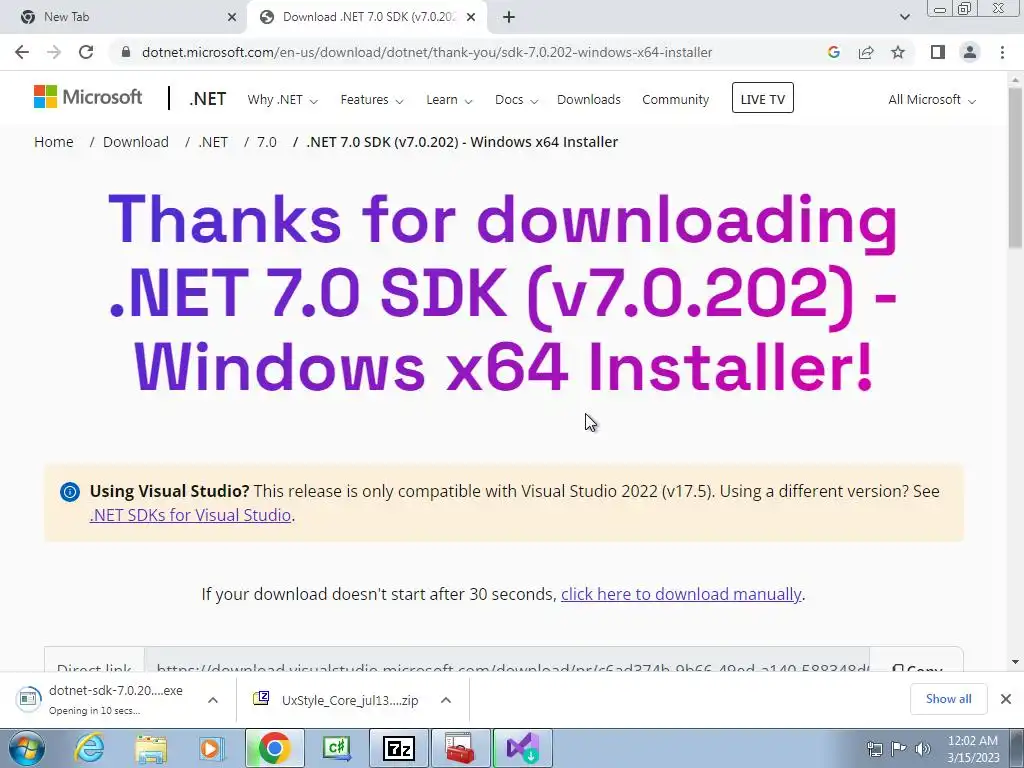Image resolution: width=1024 pixels, height=768 pixels.
Task: Open a new tab with plus button
Action: [509, 17]
